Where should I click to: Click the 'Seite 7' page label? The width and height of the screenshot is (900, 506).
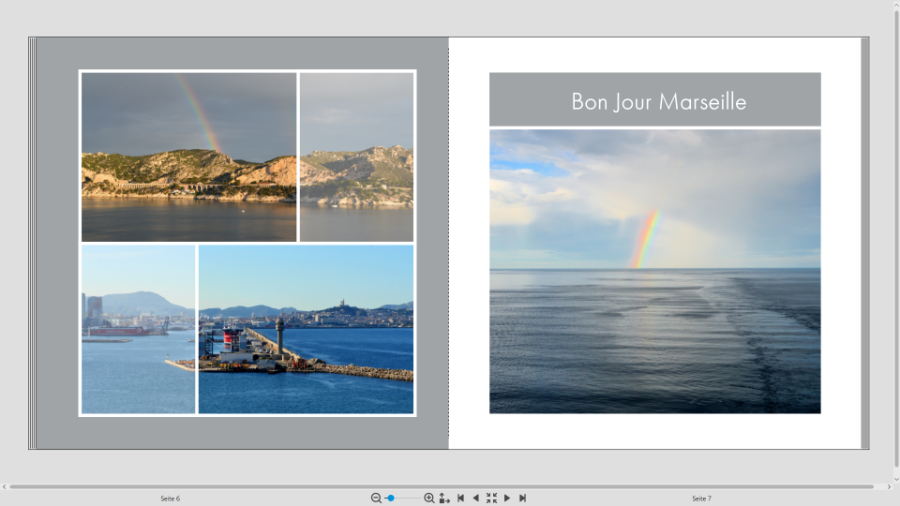point(701,498)
